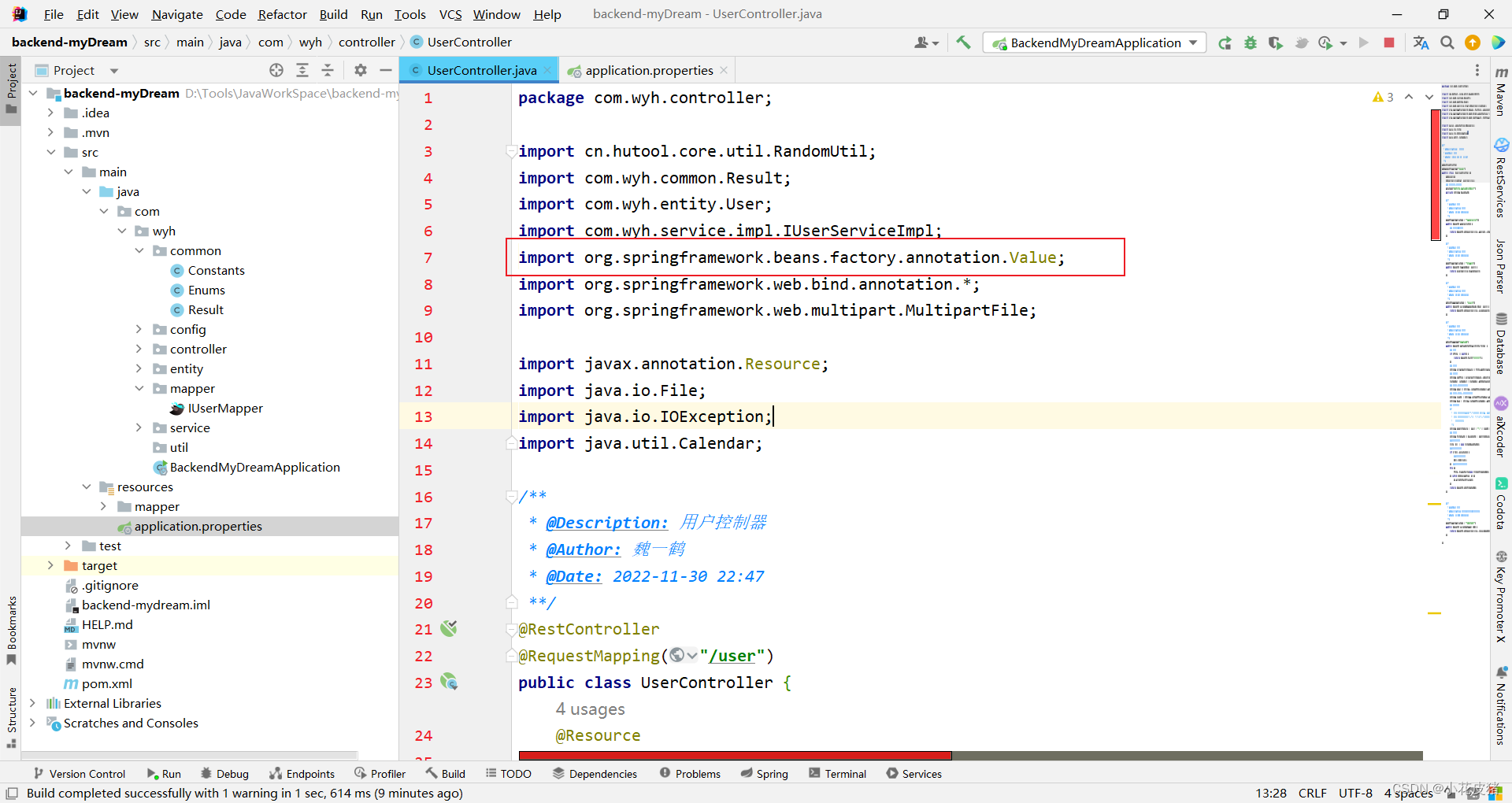This screenshot has width=1512, height=803.
Task: Open the Maven tool window
Action: (x=1501, y=91)
